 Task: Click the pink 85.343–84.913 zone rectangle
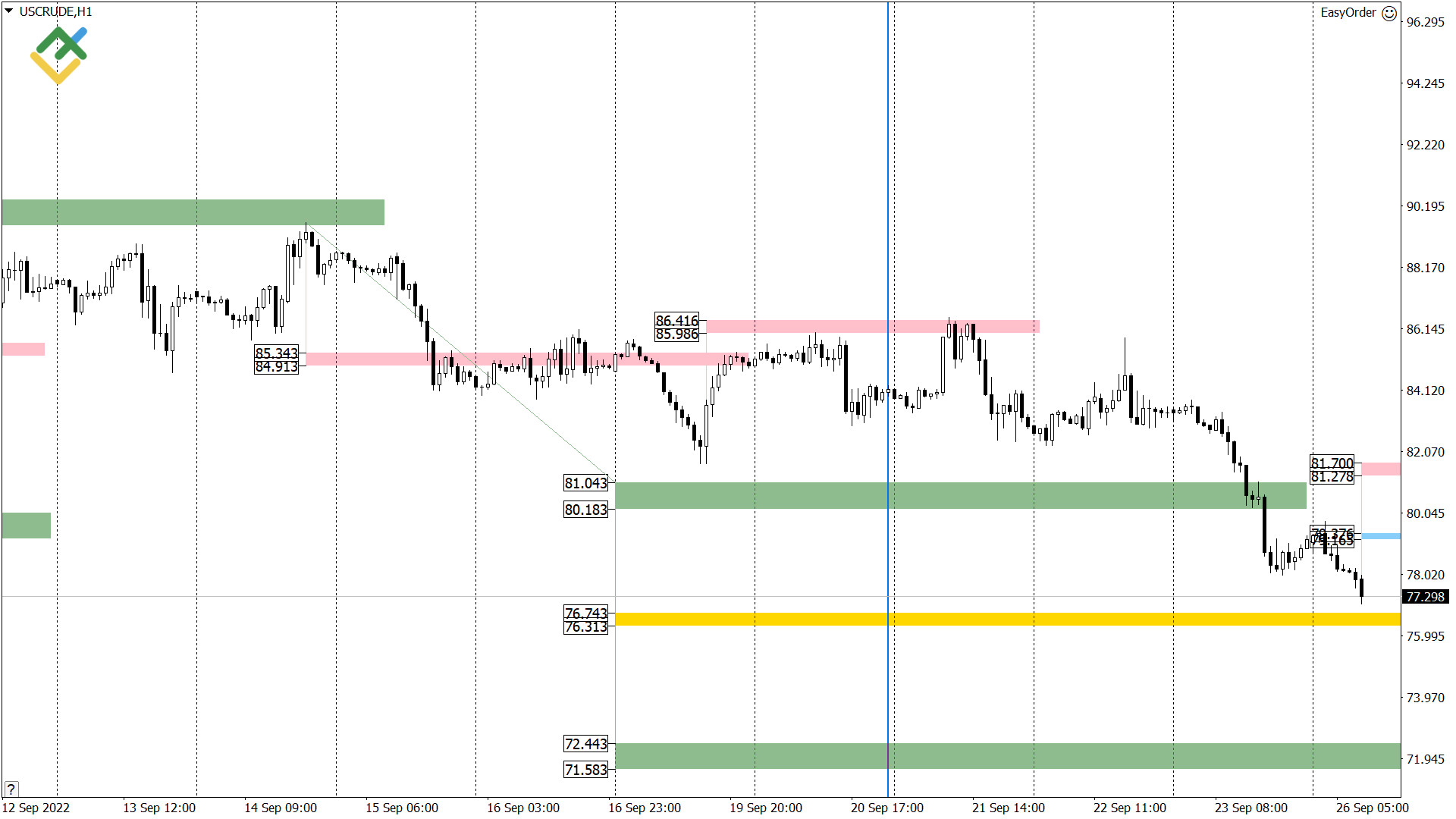526,359
